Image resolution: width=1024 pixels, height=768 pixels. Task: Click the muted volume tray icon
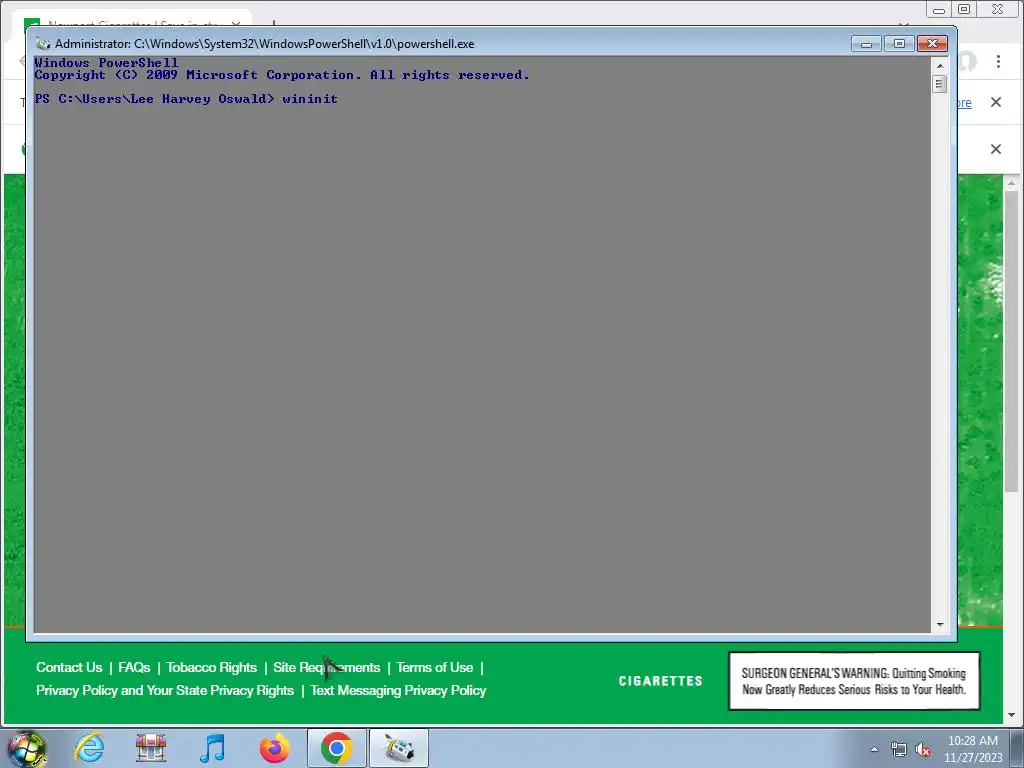tap(923, 749)
